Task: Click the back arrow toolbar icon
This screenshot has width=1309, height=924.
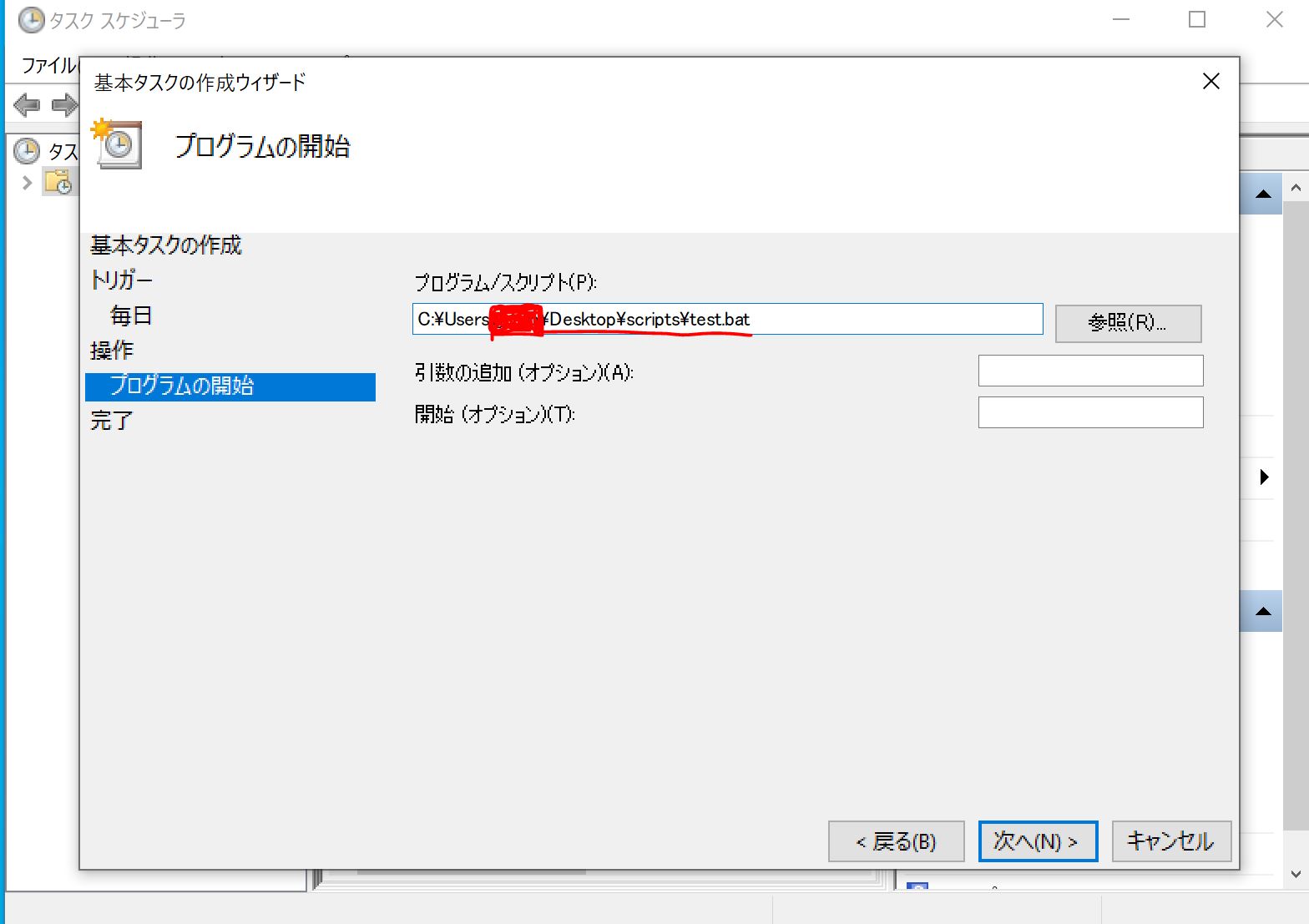Action: (x=27, y=105)
